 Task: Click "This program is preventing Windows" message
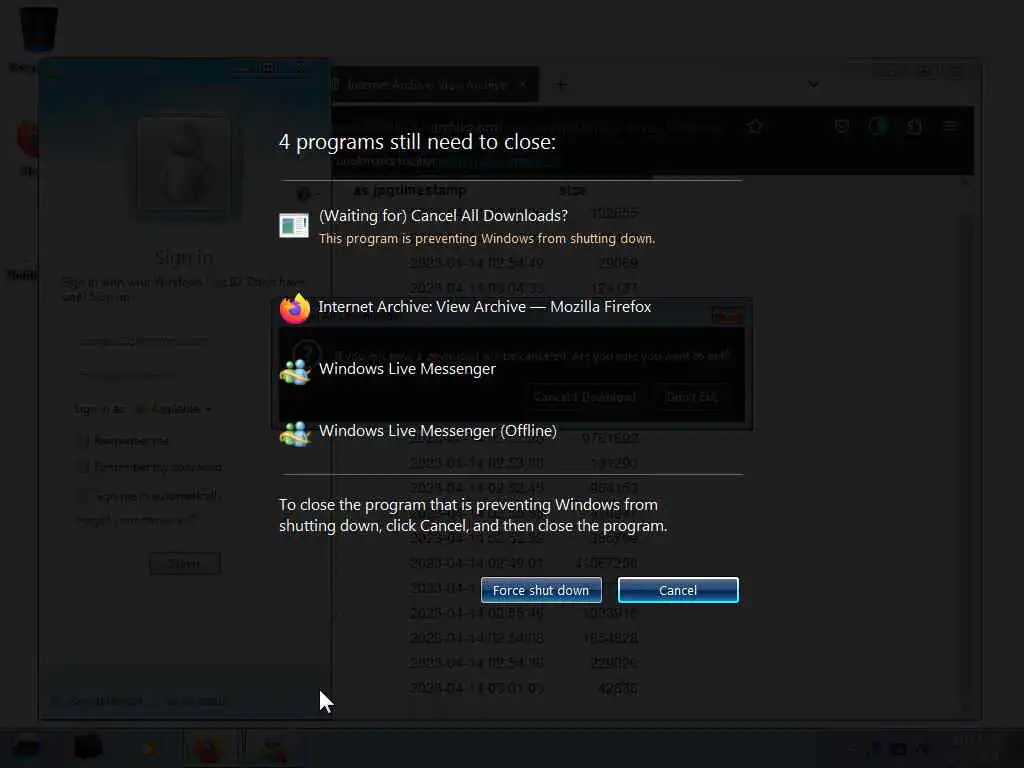click(487, 239)
